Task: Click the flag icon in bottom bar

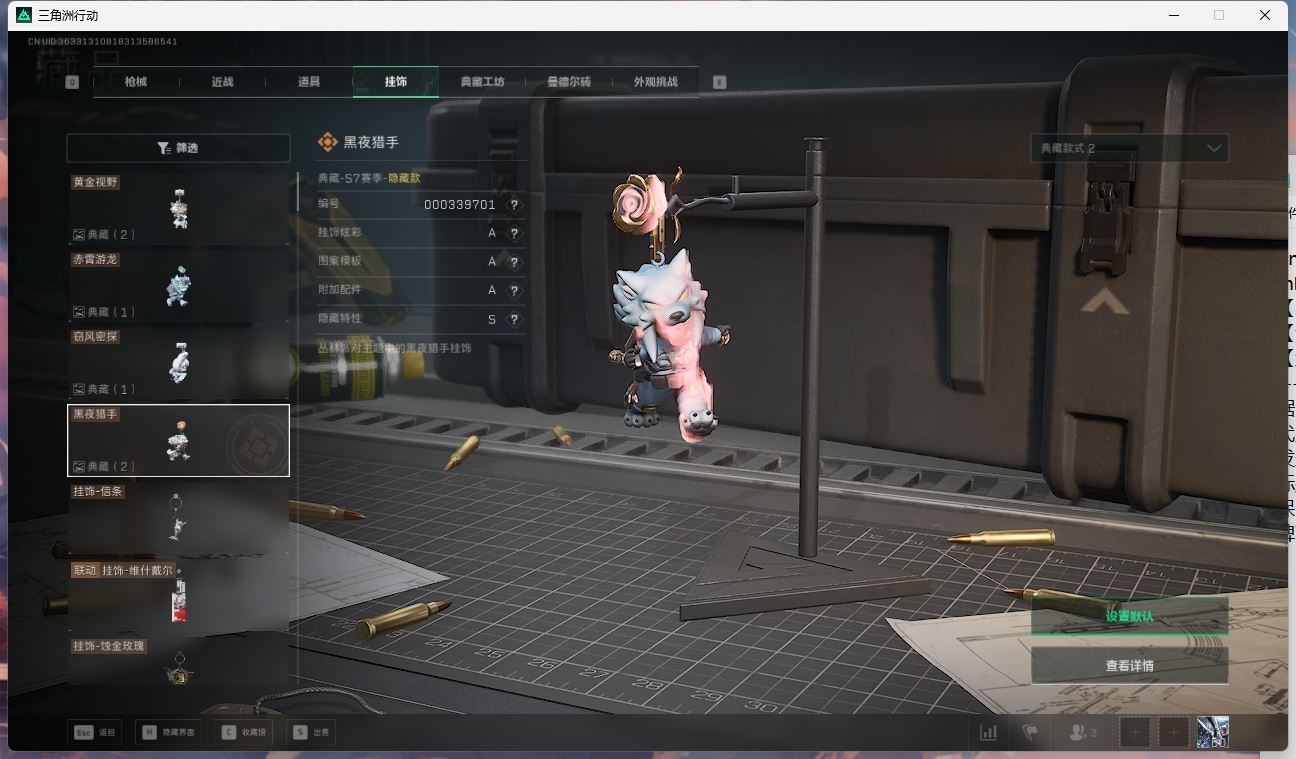Action: [x=1029, y=733]
